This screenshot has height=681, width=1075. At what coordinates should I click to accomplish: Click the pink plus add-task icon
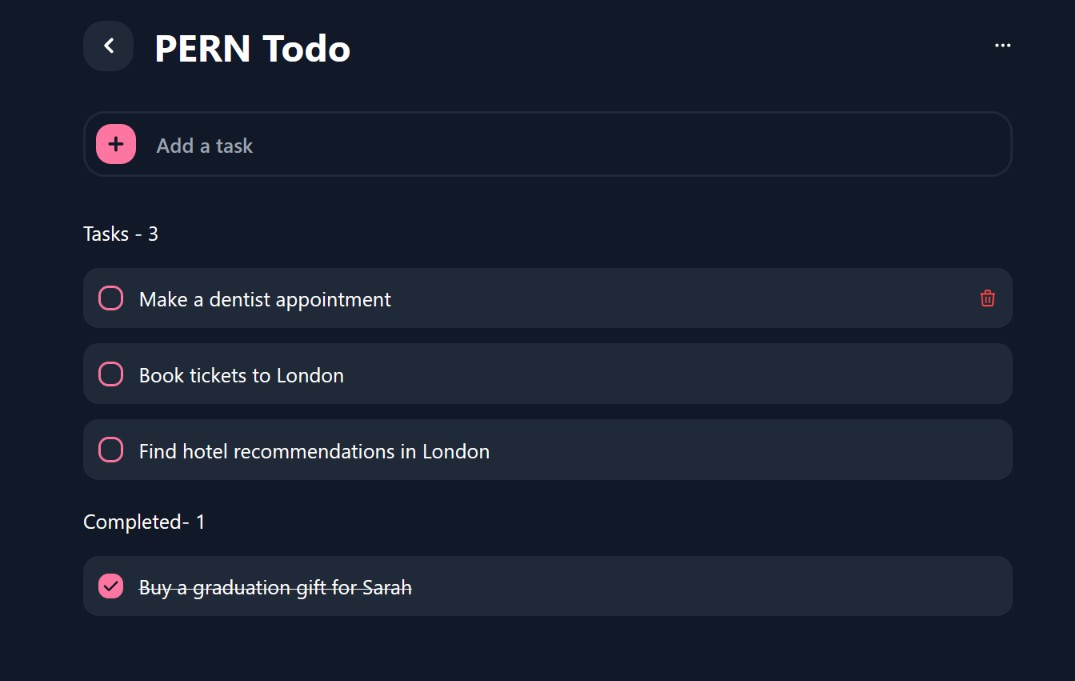point(115,144)
